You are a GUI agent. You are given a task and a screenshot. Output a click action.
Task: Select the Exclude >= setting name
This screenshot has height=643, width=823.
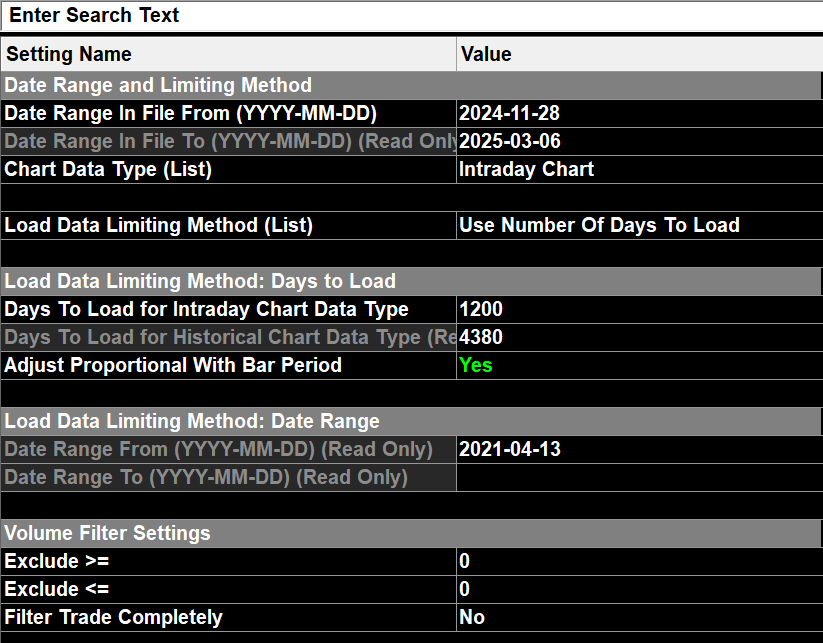tap(228, 561)
